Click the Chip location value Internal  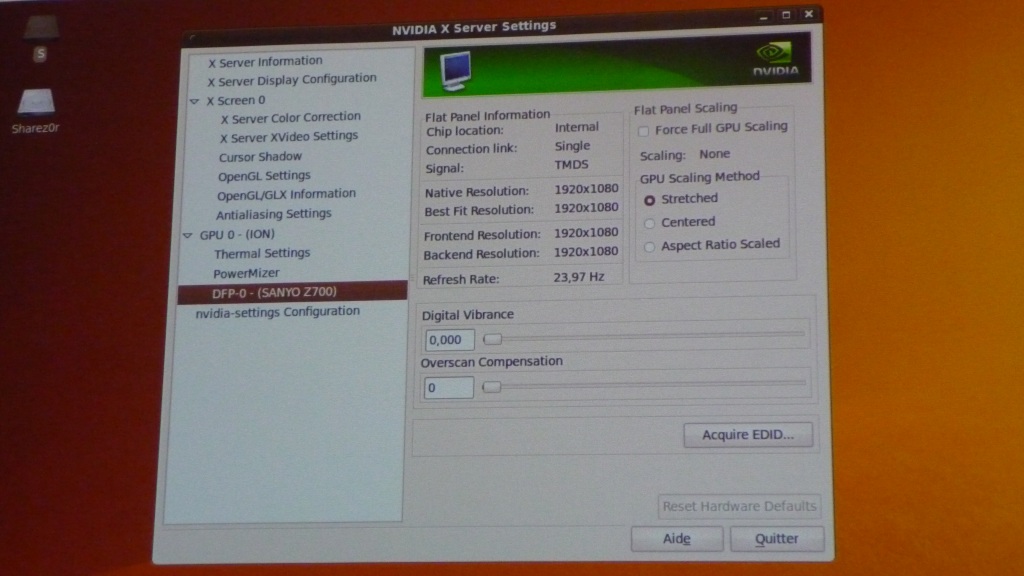tap(577, 127)
